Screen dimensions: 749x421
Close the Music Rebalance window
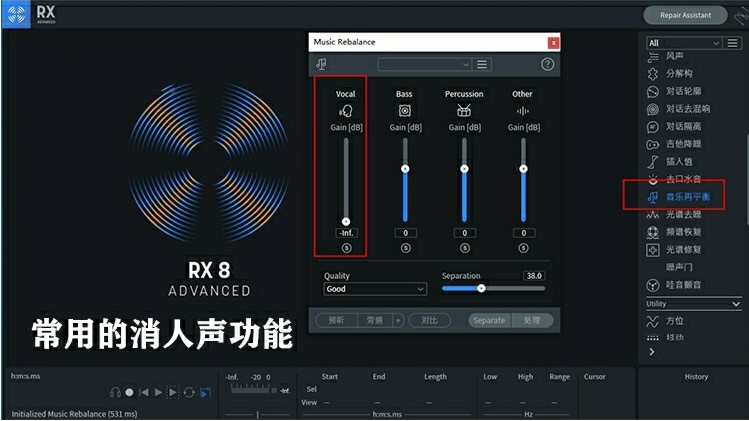pos(553,43)
